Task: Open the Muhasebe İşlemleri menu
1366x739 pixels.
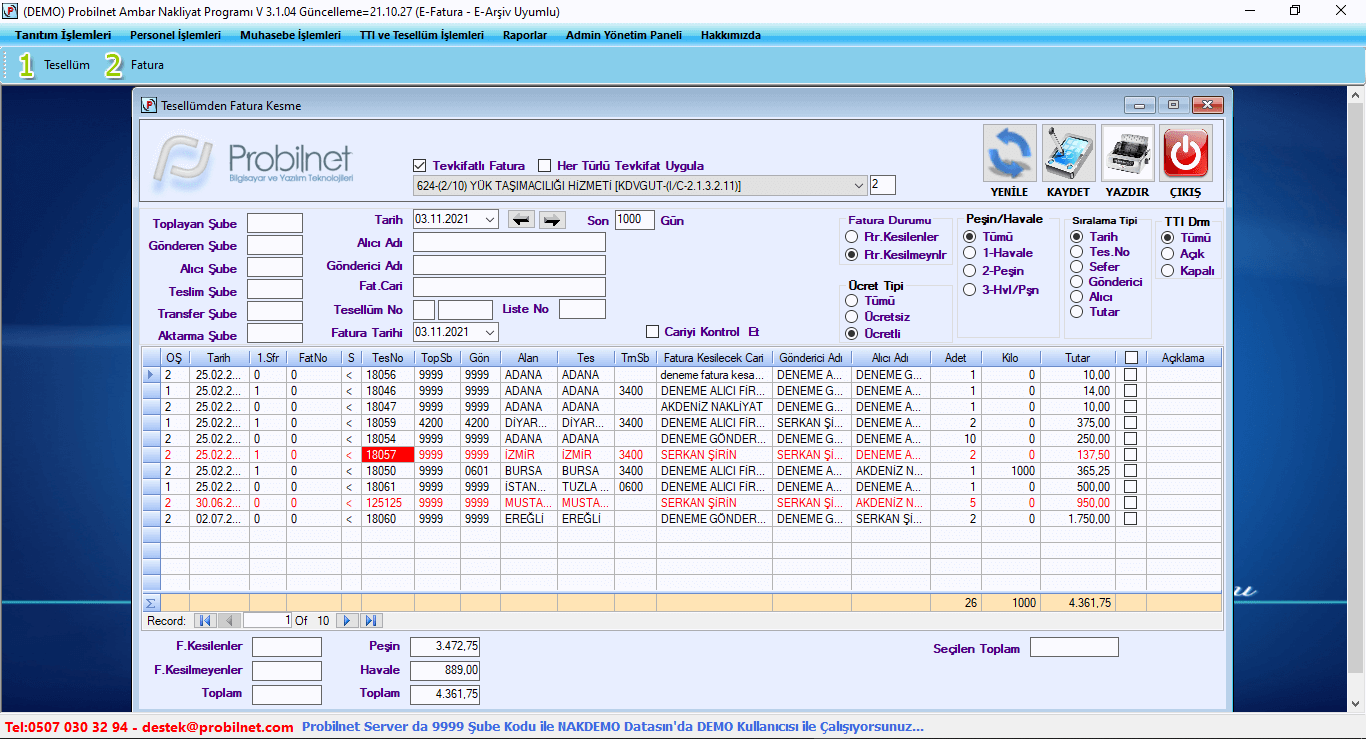Action: click(290, 35)
